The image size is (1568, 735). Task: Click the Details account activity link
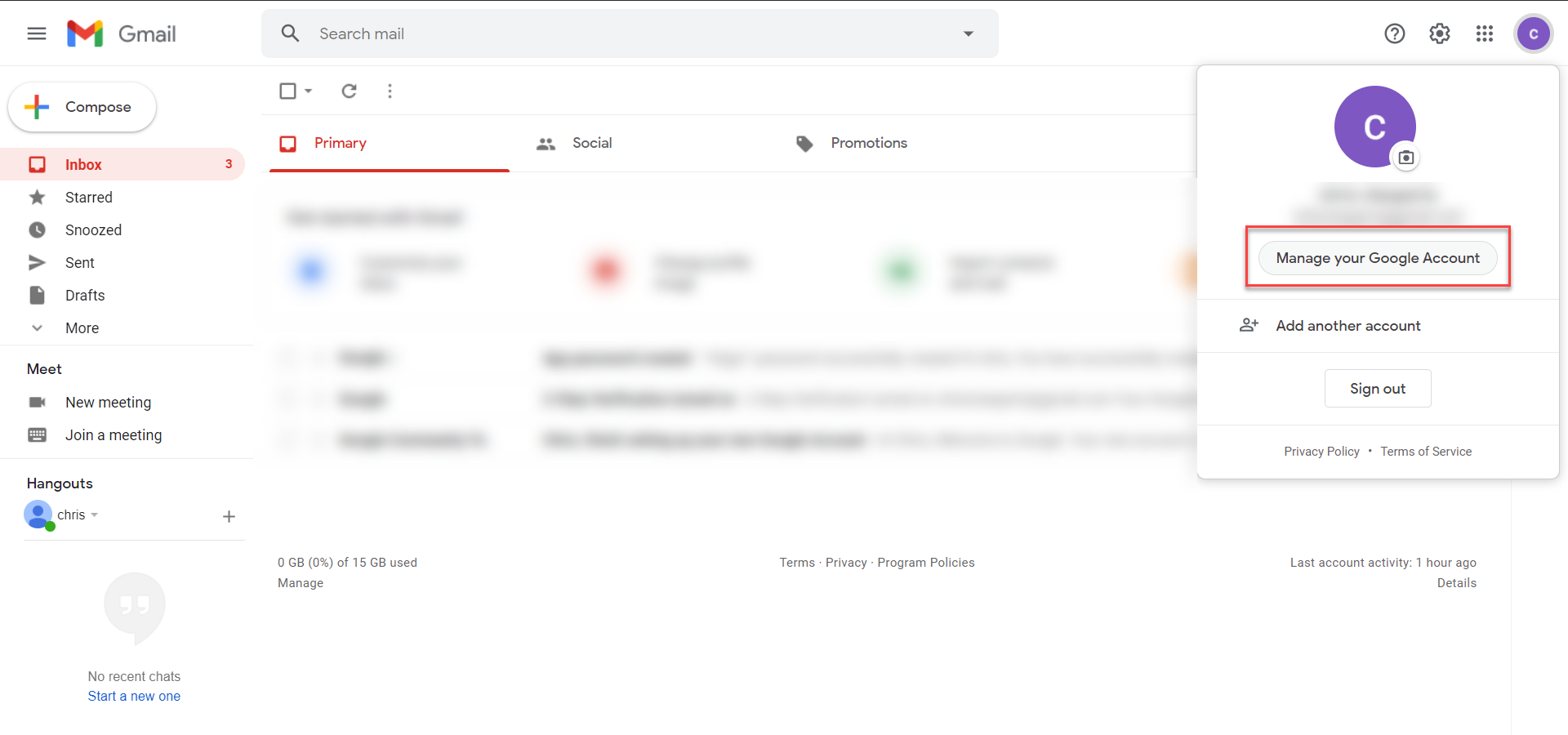pos(1457,582)
